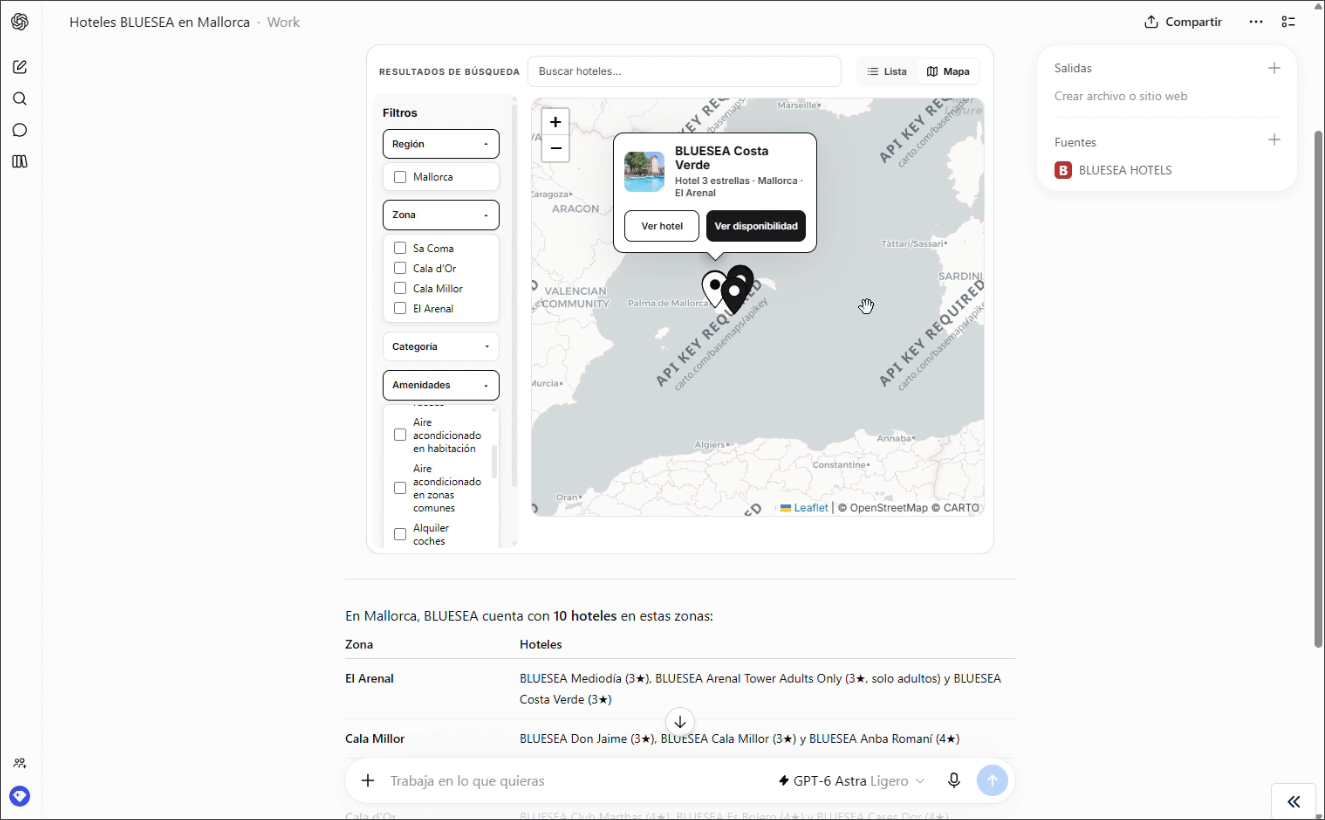Send the message with the arrow button

click(992, 781)
